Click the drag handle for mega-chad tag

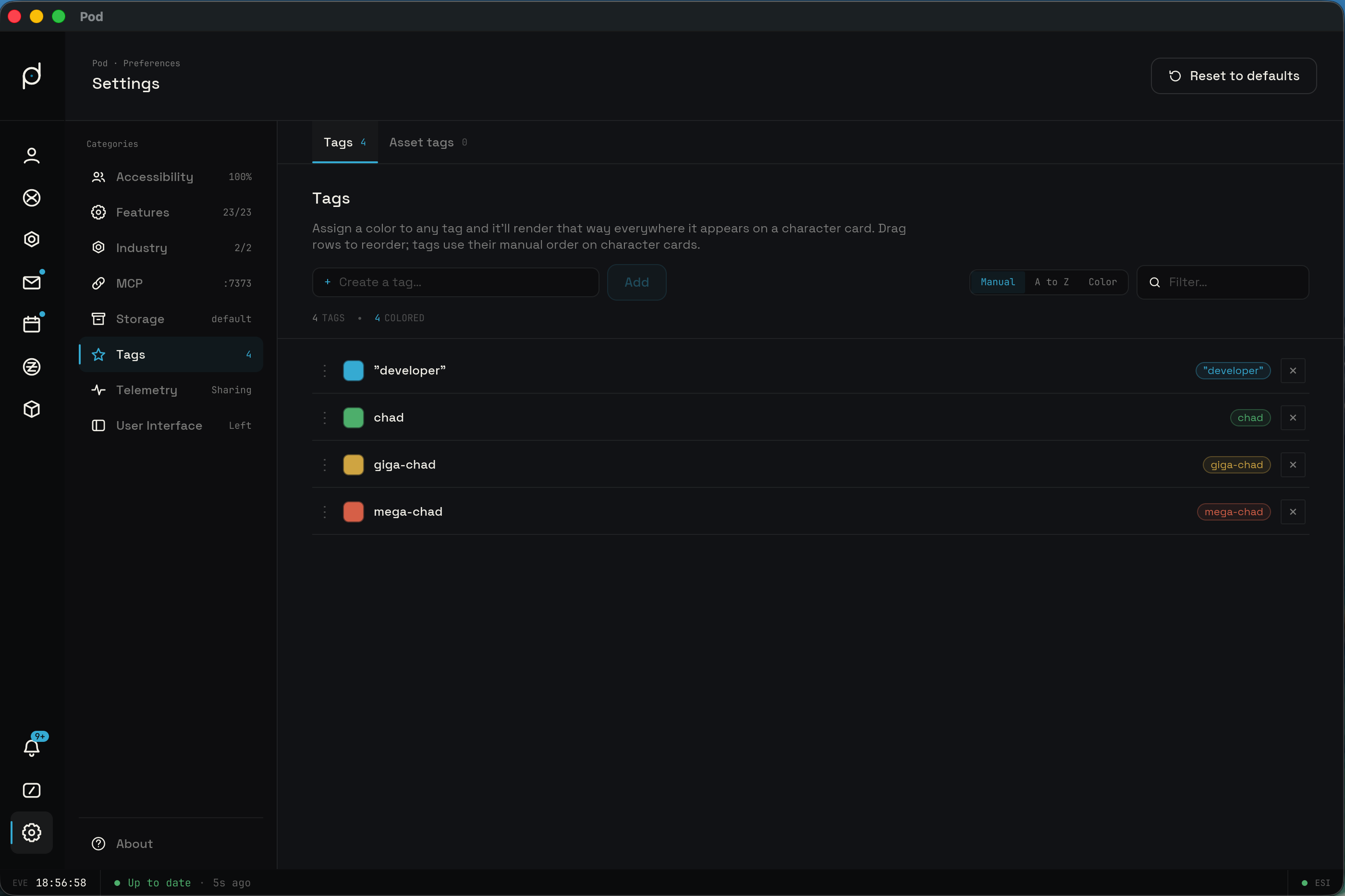point(325,512)
